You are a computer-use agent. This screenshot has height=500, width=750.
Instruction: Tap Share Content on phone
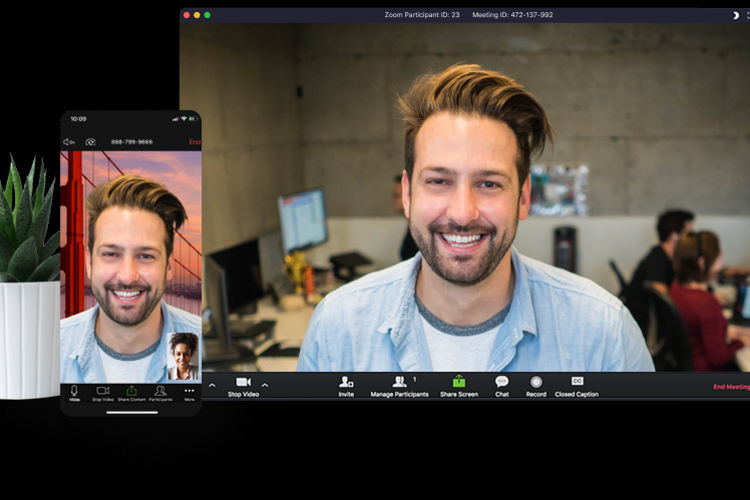click(x=132, y=393)
